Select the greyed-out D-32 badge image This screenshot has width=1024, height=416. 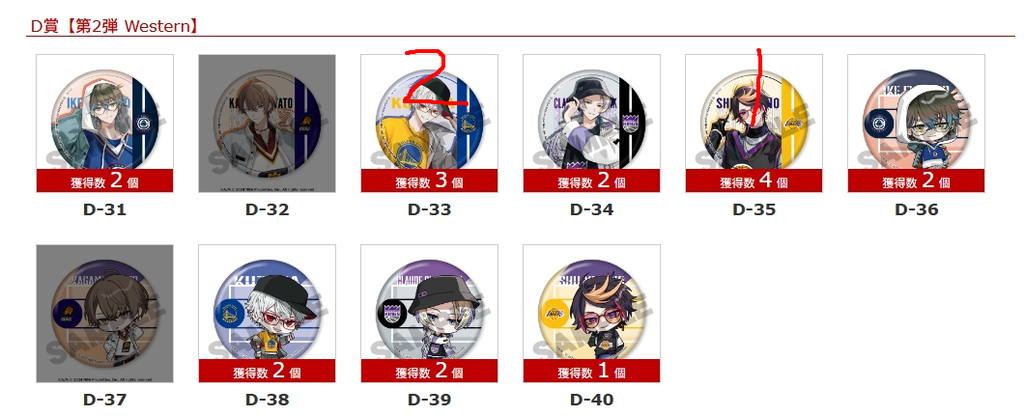[267, 123]
